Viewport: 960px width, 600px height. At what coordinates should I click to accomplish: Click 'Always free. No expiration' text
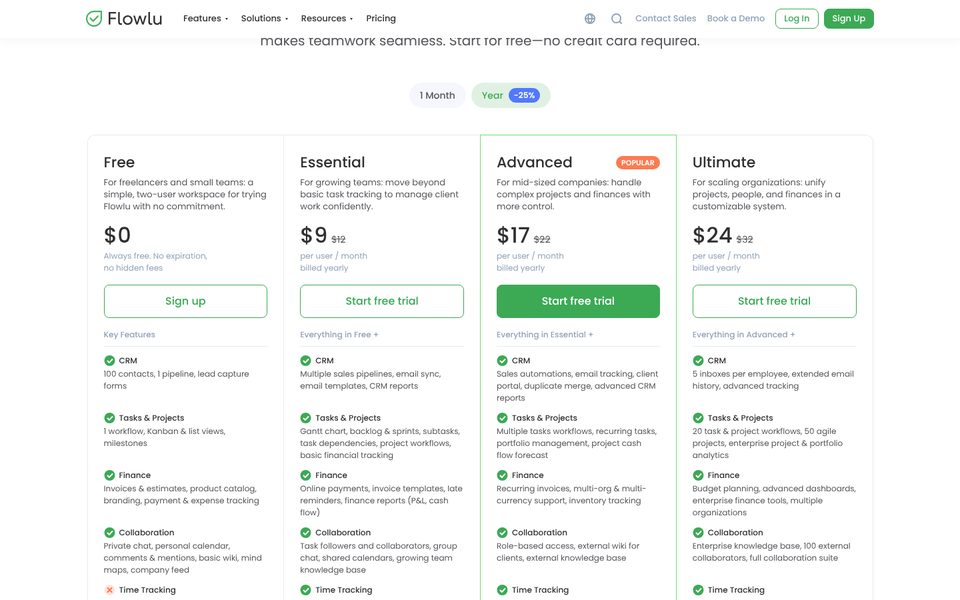[x=156, y=256]
